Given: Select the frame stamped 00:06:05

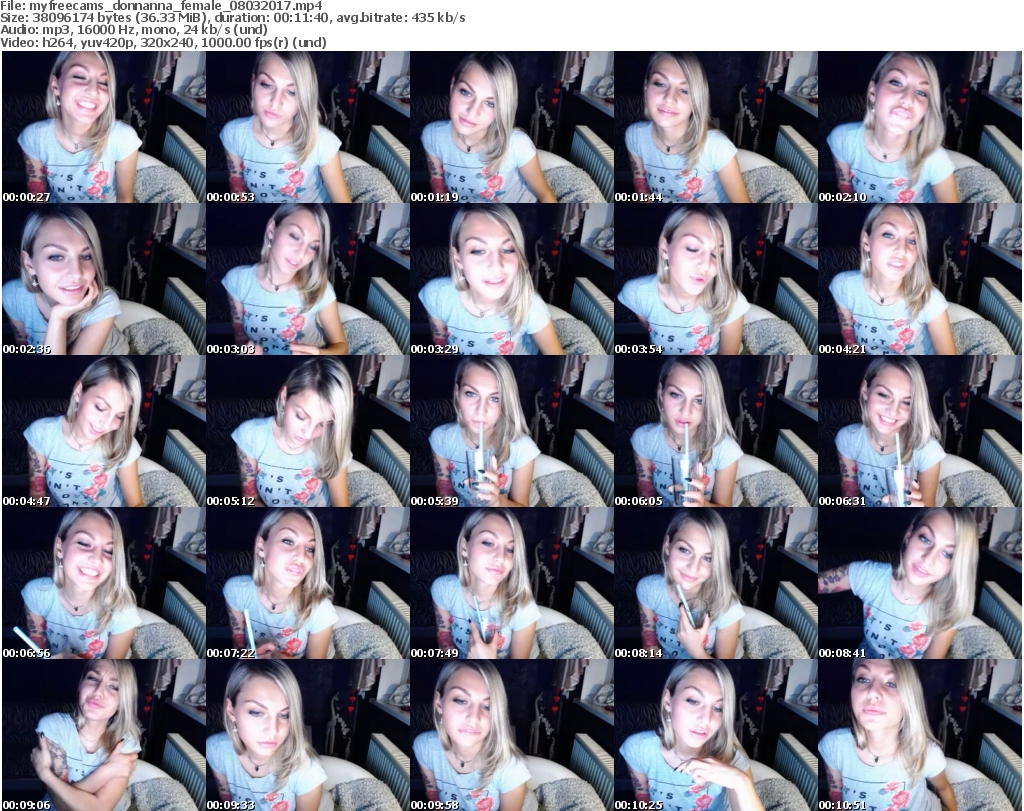Looking at the screenshot, I should click(716, 431).
